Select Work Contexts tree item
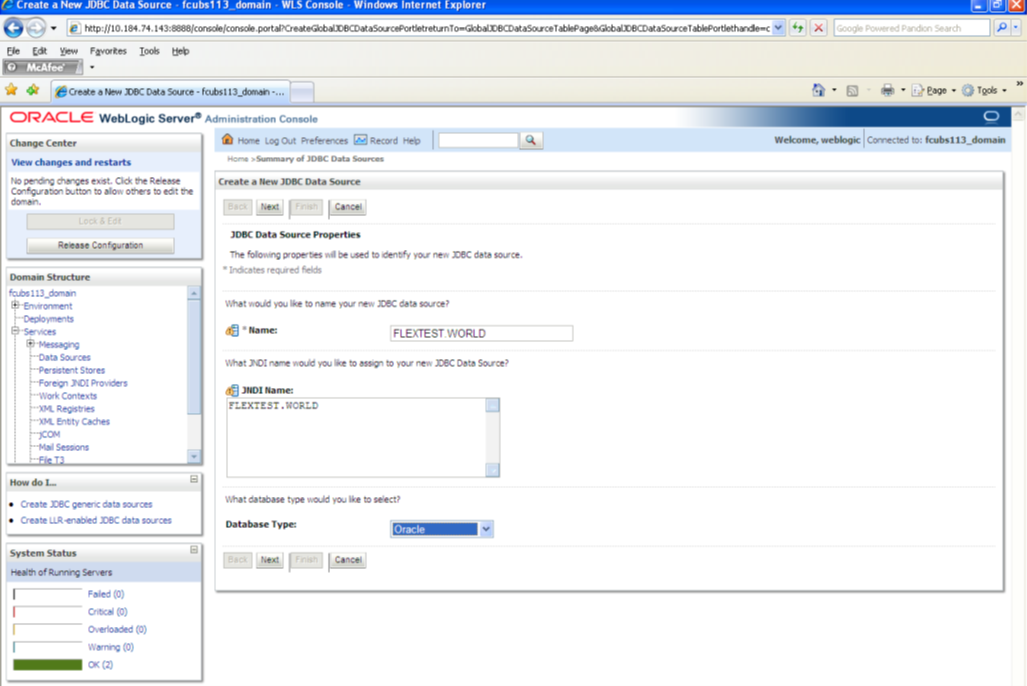The width and height of the screenshot is (1027, 686). tap(67, 396)
